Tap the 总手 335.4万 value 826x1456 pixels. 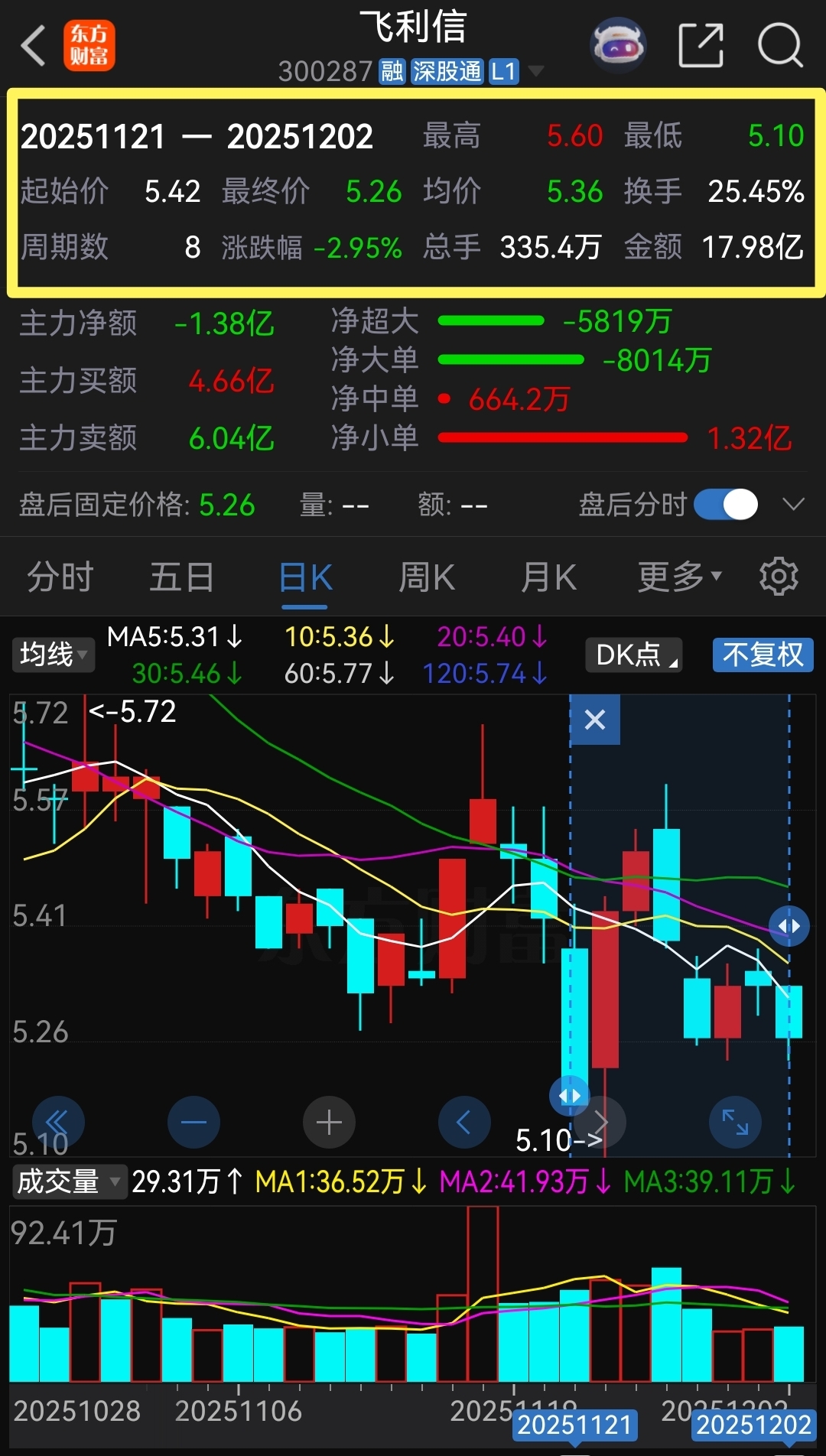[x=551, y=247]
